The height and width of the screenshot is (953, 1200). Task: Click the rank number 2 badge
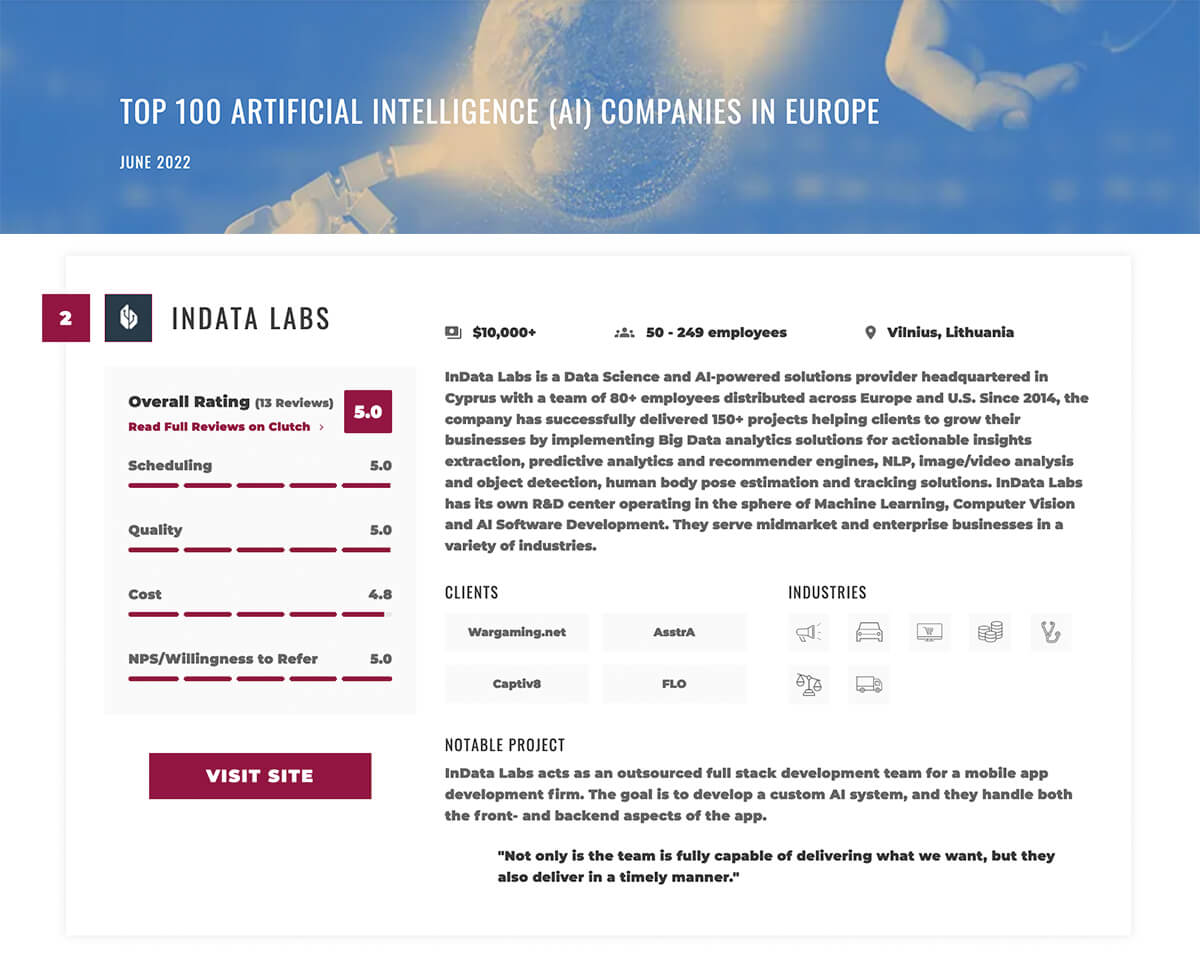pyautogui.click(x=66, y=318)
